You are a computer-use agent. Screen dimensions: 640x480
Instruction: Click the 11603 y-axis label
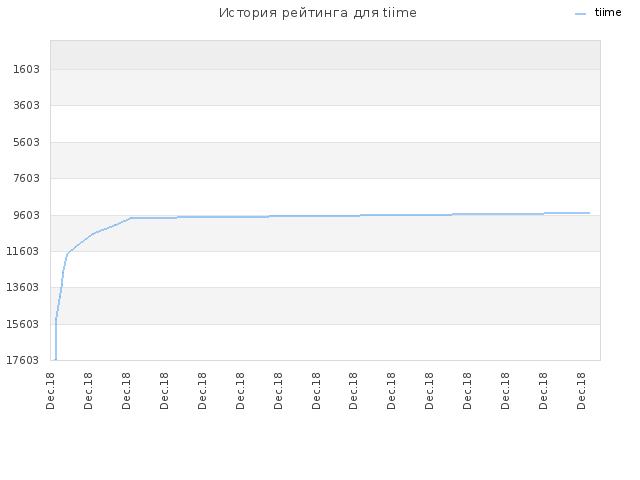(x=23, y=251)
